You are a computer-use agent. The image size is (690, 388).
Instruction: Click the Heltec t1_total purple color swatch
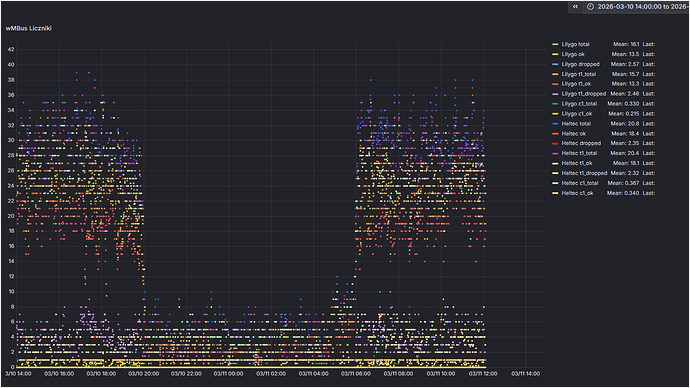(555, 153)
